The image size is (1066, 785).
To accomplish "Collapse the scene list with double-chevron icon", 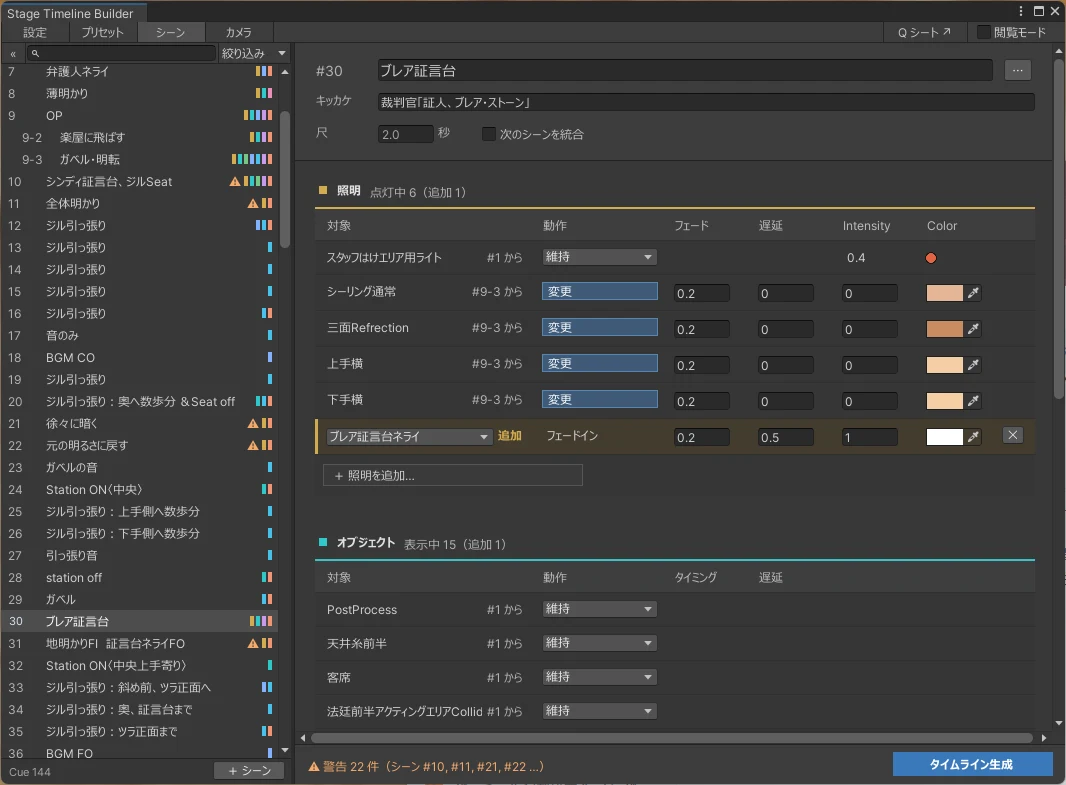I will pyautogui.click(x=13, y=54).
